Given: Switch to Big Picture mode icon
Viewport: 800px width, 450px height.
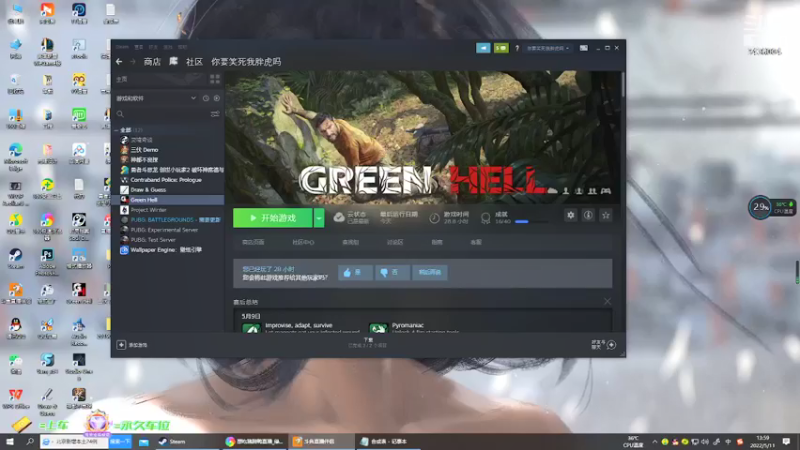Looking at the screenshot, I should [x=584, y=48].
